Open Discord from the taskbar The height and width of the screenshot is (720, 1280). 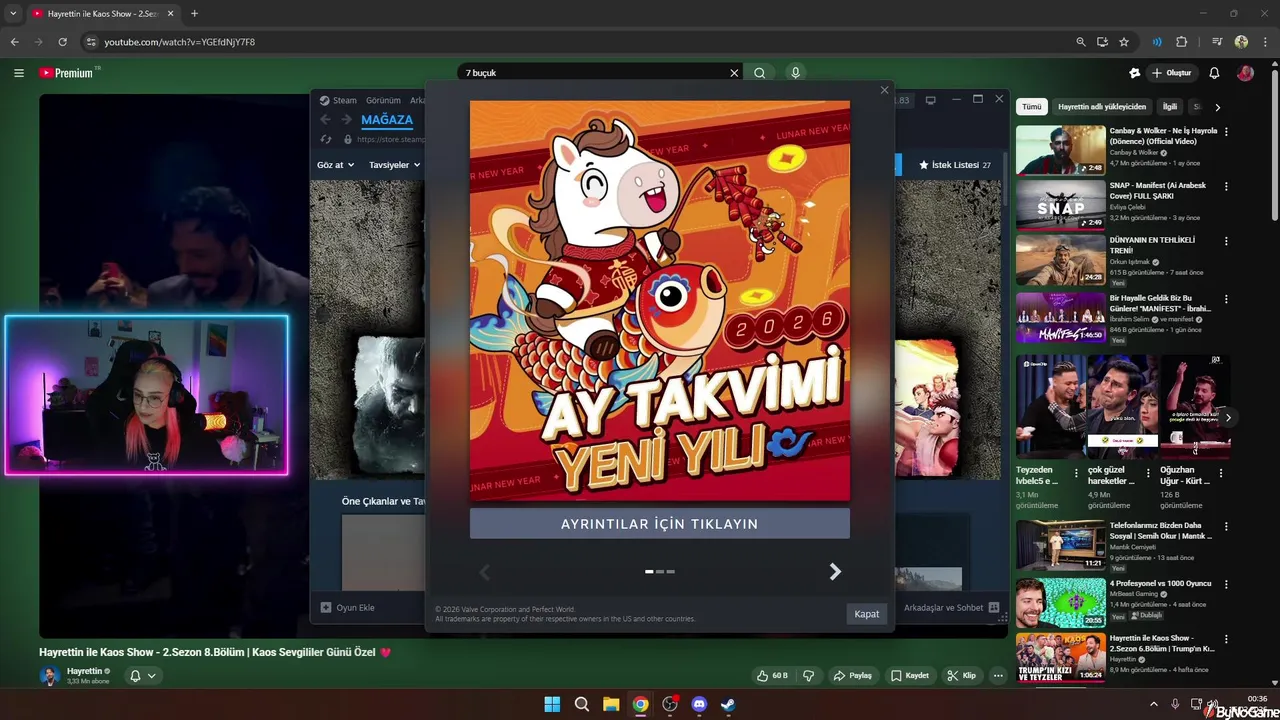tap(699, 704)
